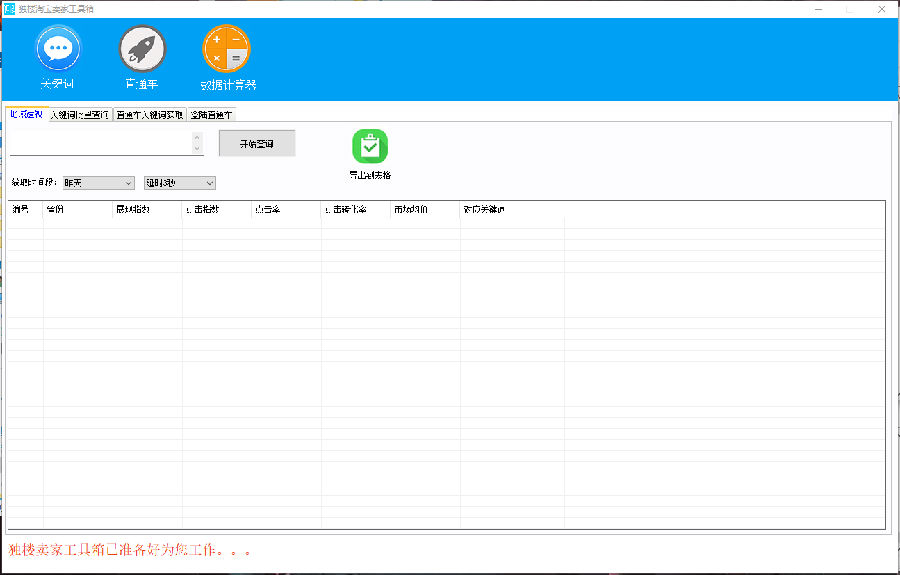
Task: Minimize the seller toolbox window
Action: click(x=818, y=9)
